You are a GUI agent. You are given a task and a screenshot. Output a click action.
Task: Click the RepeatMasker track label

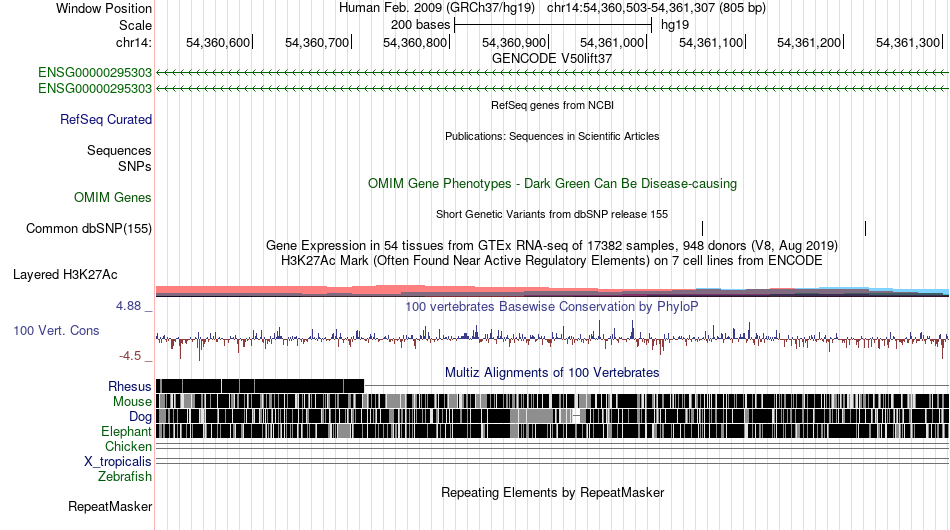point(110,506)
